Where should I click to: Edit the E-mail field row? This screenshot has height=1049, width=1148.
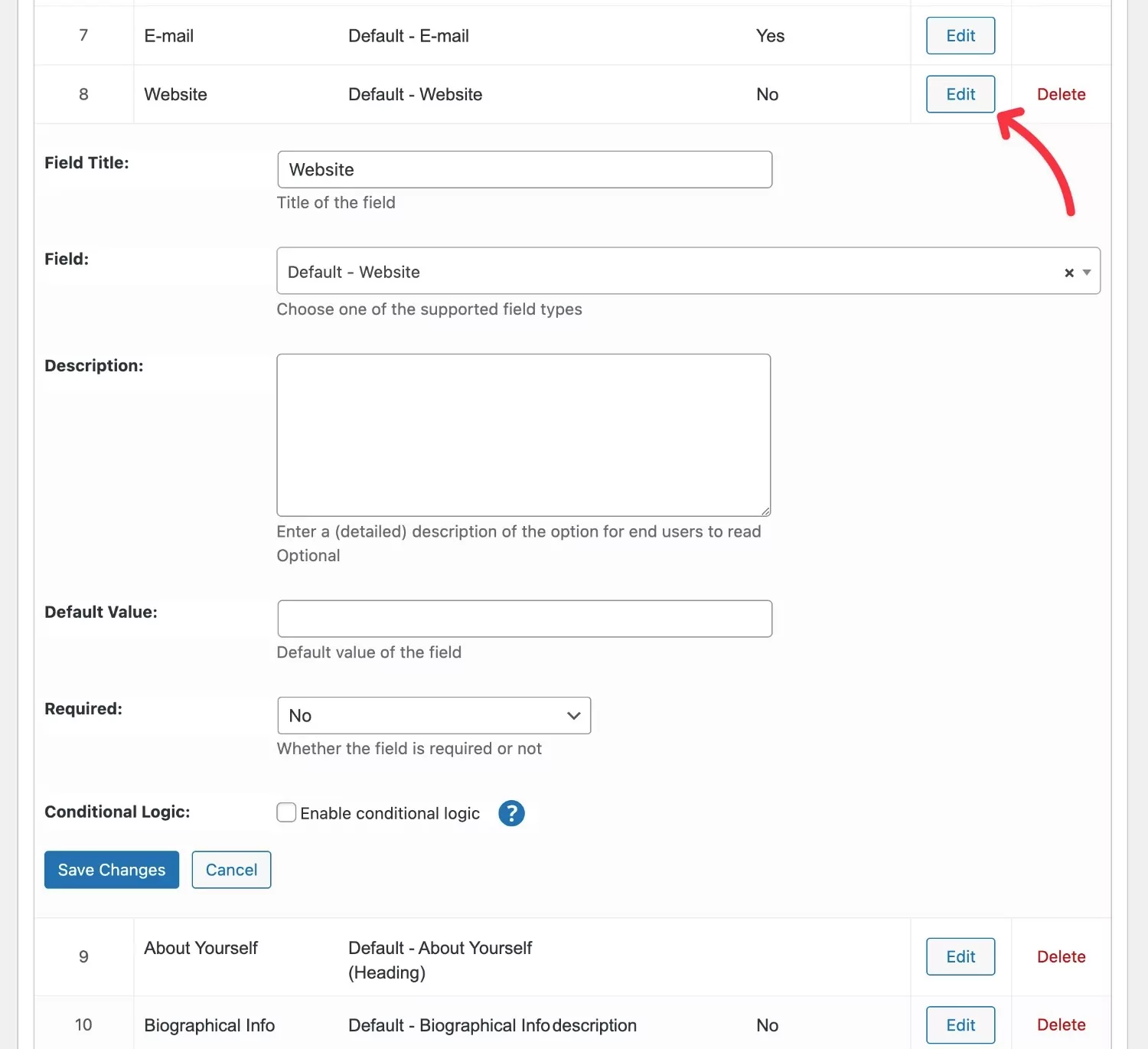point(960,36)
